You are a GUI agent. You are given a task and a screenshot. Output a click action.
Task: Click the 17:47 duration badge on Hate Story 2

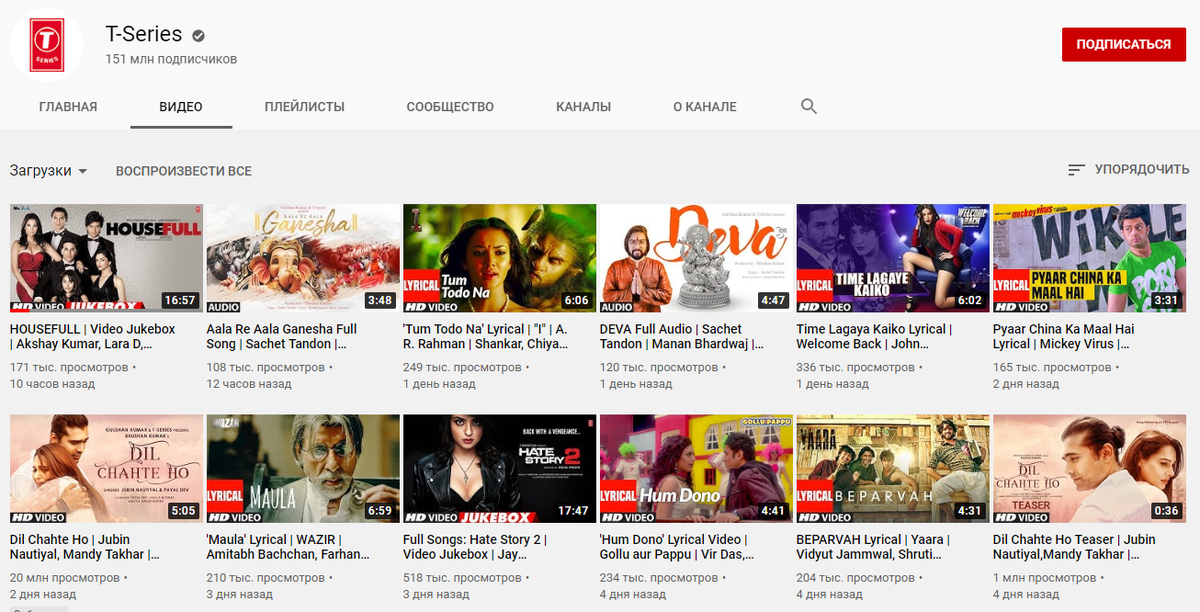pos(573,510)
